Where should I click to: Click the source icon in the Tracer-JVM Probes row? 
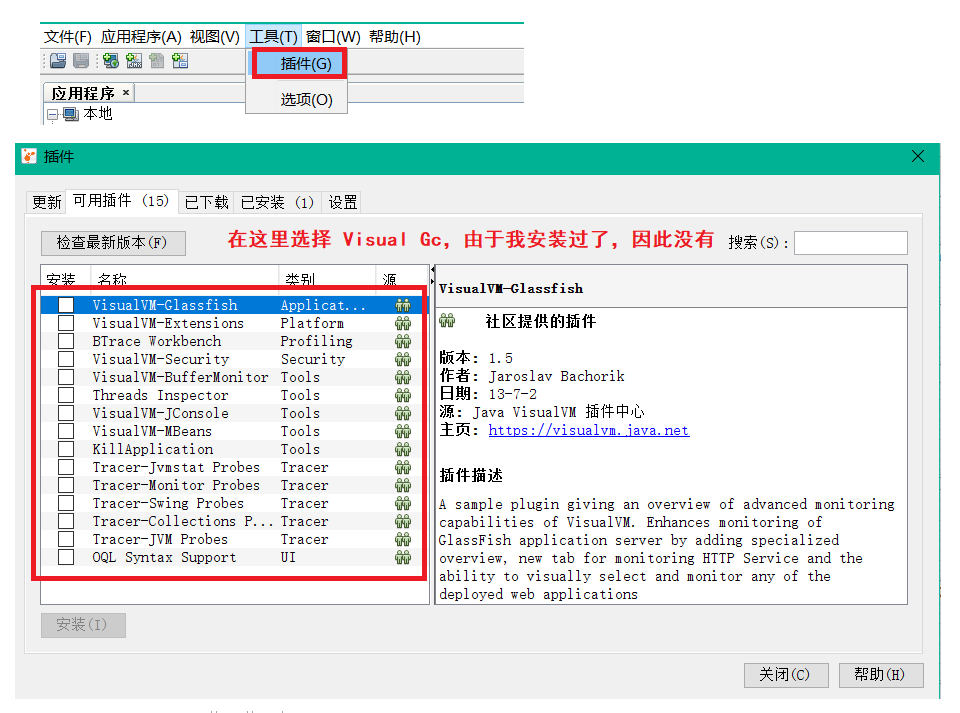(403, 539)
